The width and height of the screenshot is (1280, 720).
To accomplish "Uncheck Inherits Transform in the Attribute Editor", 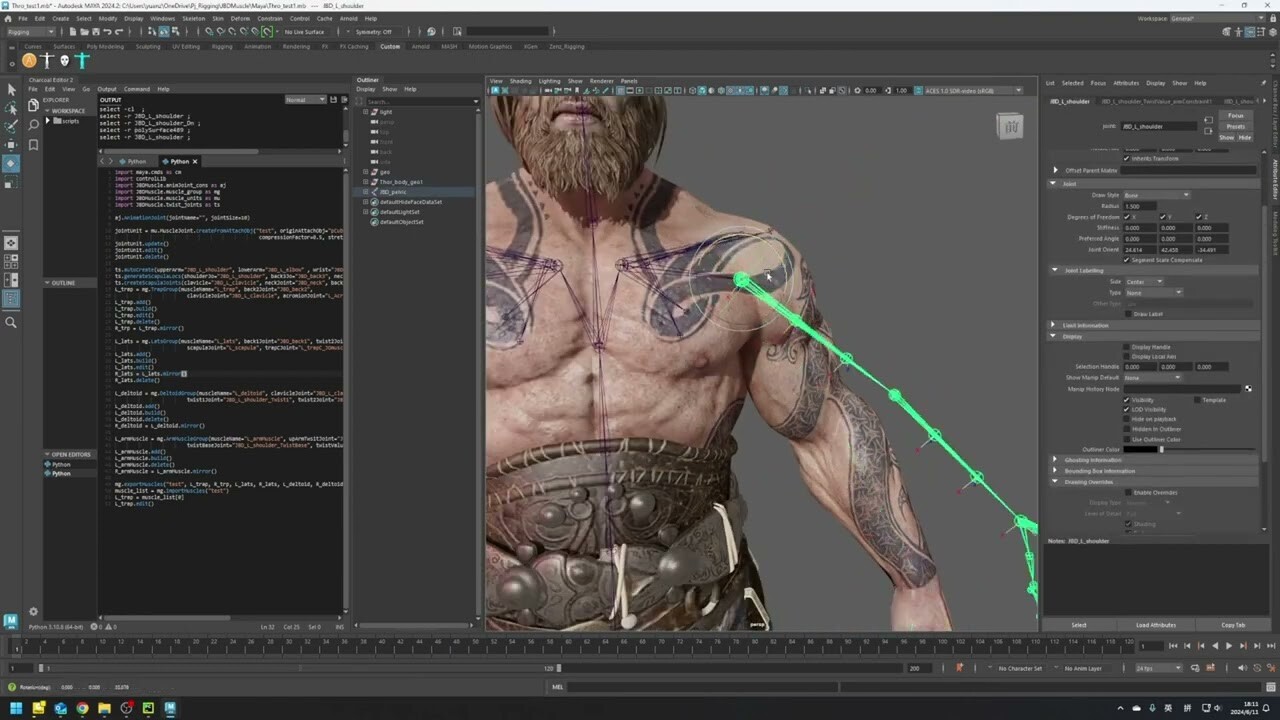I will pos(1126,158).
